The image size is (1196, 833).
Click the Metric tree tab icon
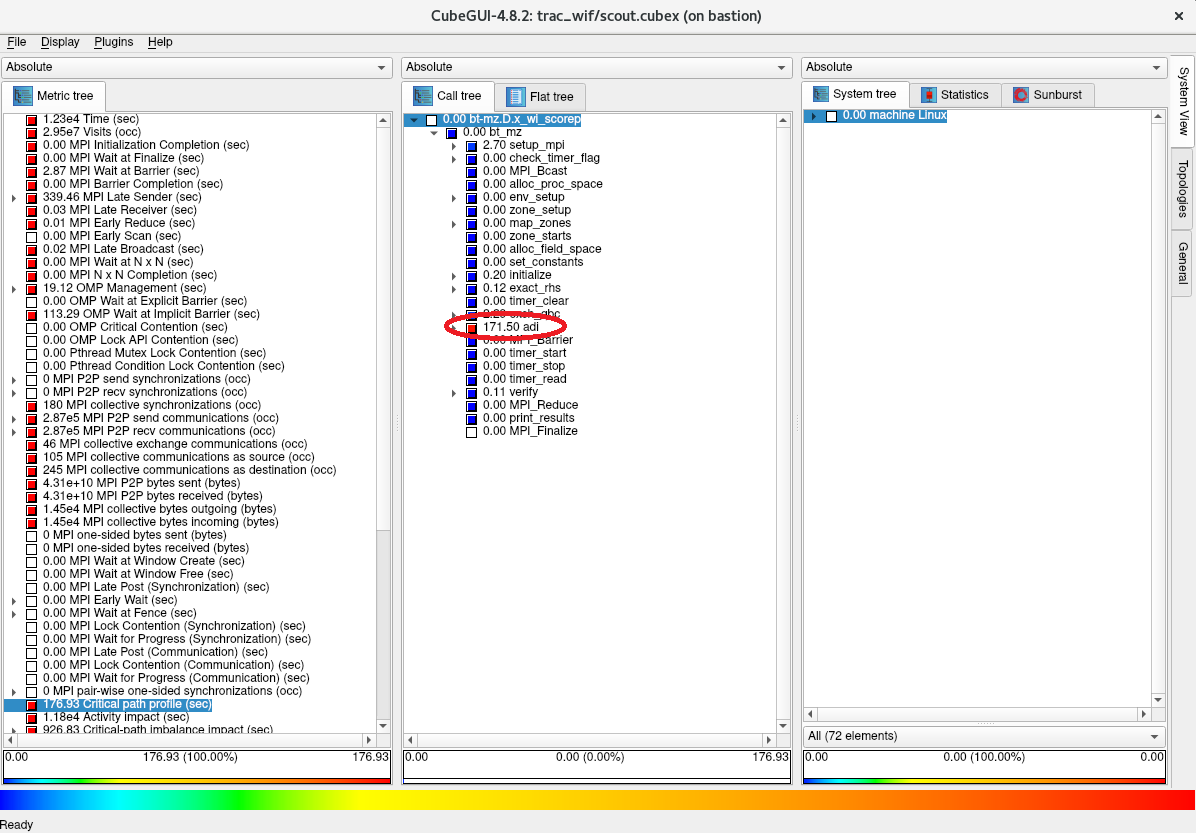[x=23, y=96]
